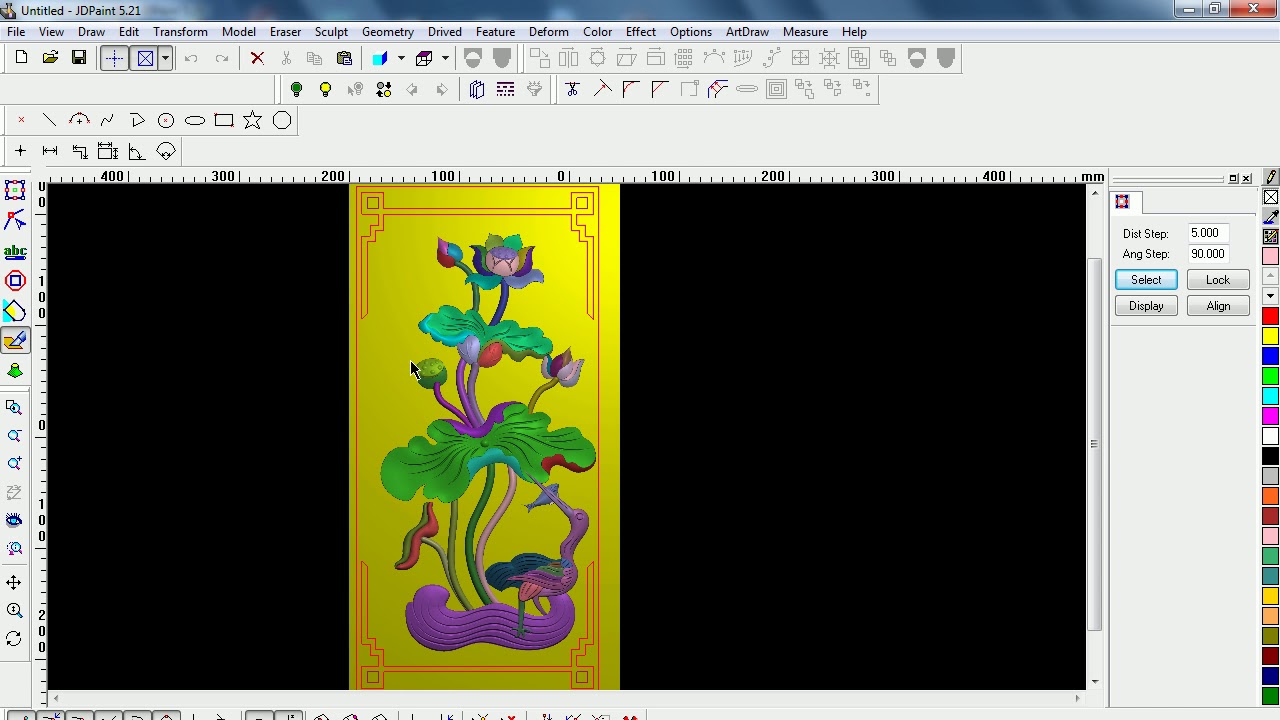This screenshot has height=720, width=1280.
Task: Select the blue-red offset curve tool icon
Action: (x=718, y=90)
